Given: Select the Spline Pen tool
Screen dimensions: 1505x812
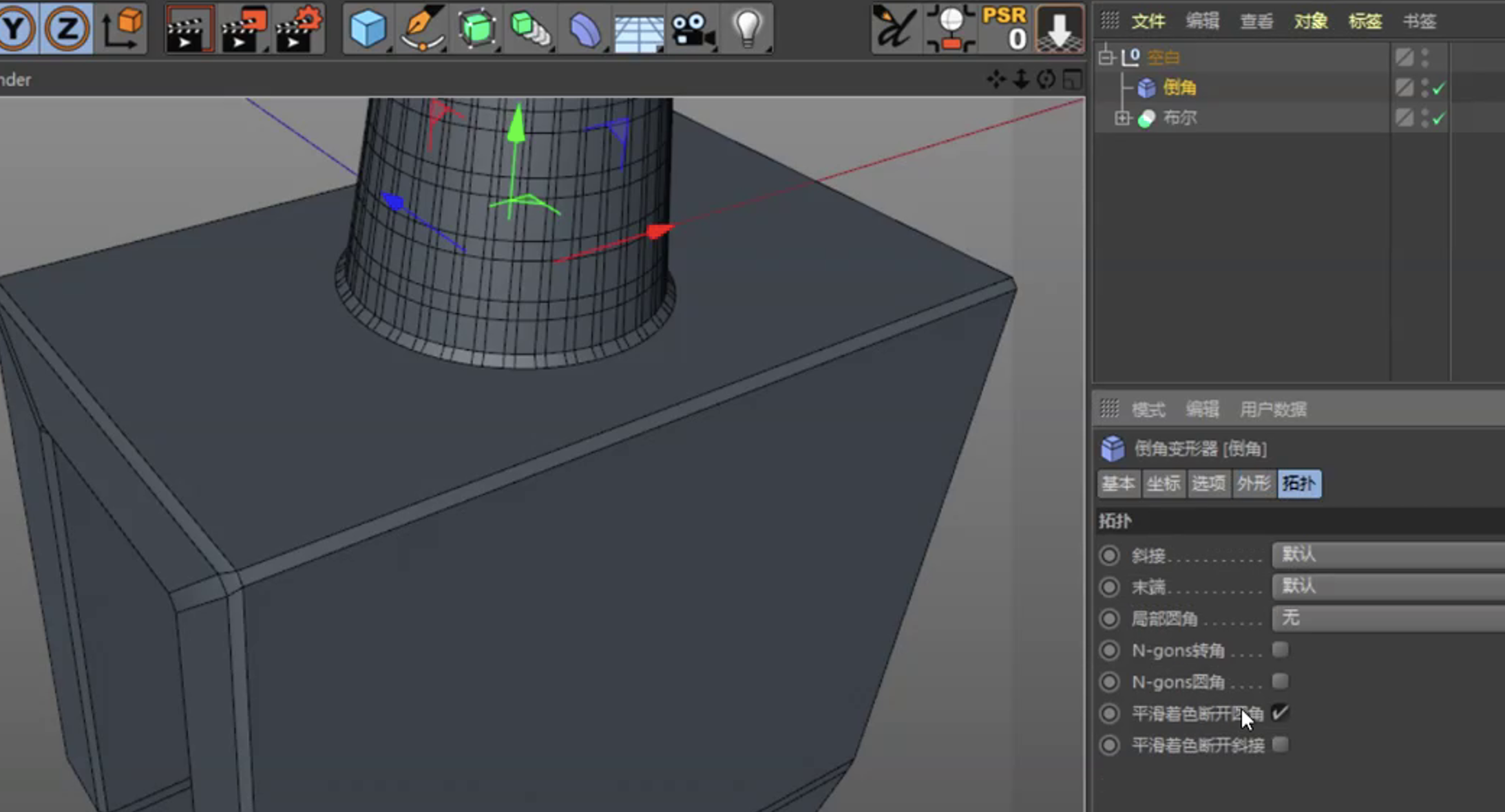Looking at the screenshot, I should click(421, 29).
